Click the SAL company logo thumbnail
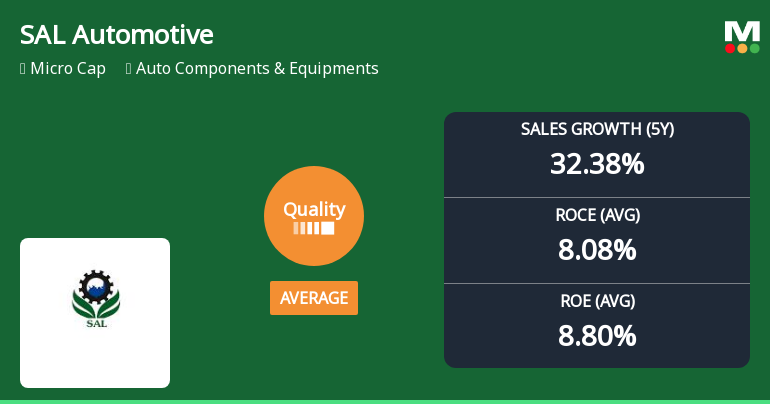This screenshot has width=770, height=404. [95, 313]
